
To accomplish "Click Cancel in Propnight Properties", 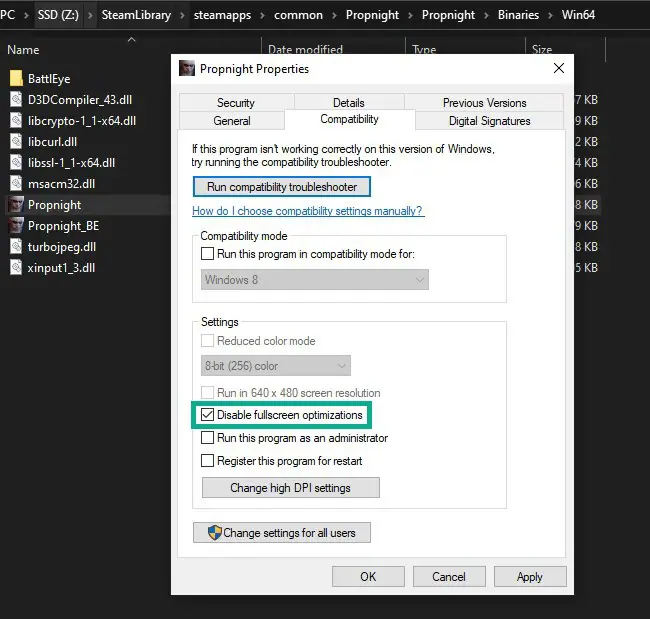I will coord(449,577).
